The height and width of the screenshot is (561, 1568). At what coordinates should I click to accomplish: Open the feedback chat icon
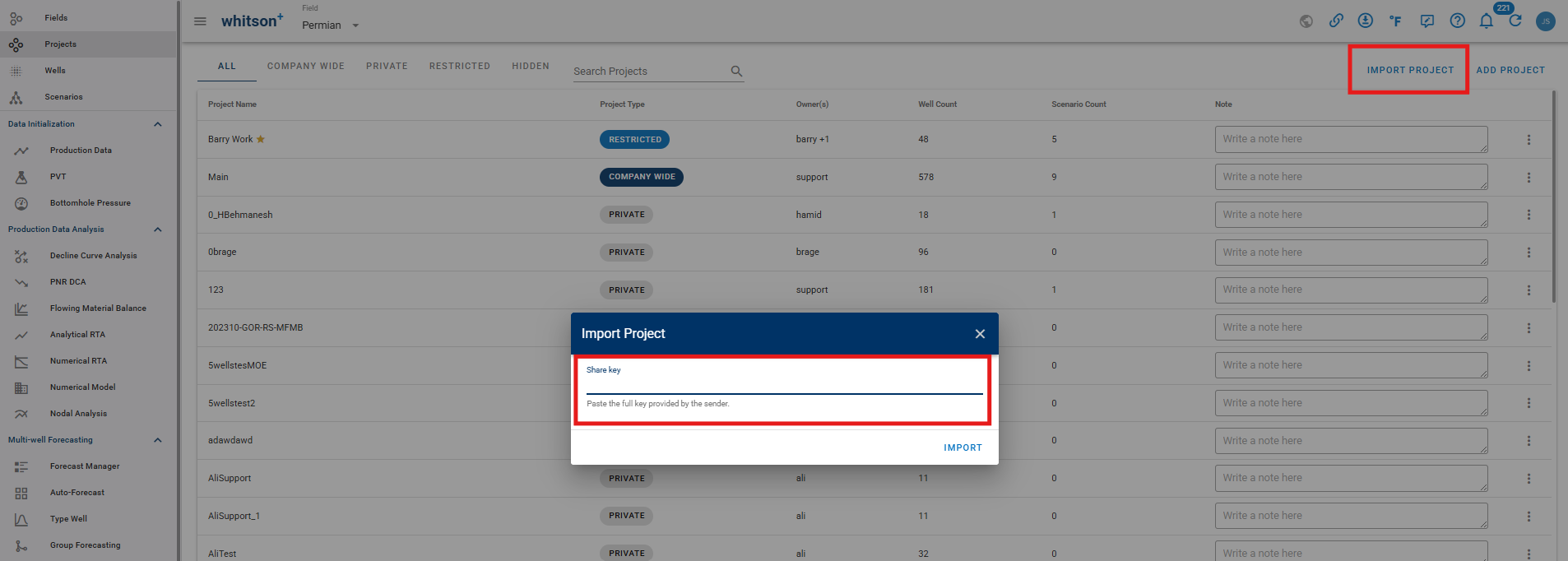1427,21
